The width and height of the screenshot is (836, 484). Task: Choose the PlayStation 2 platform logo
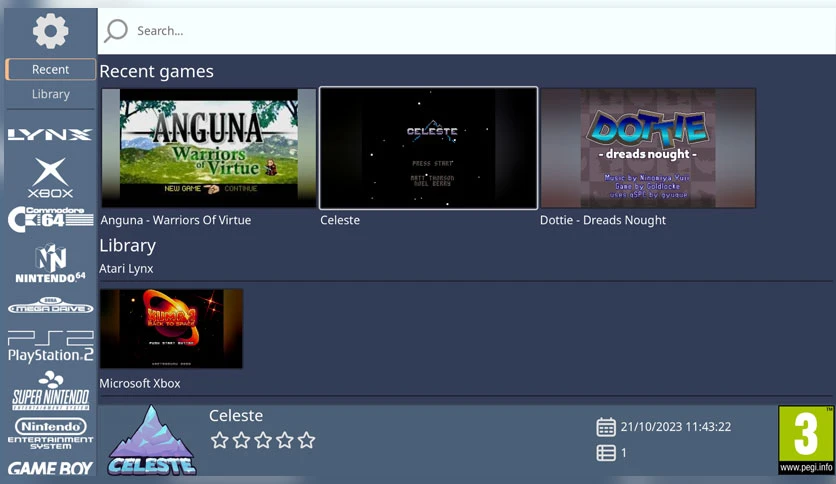click(x=51, y=346)
